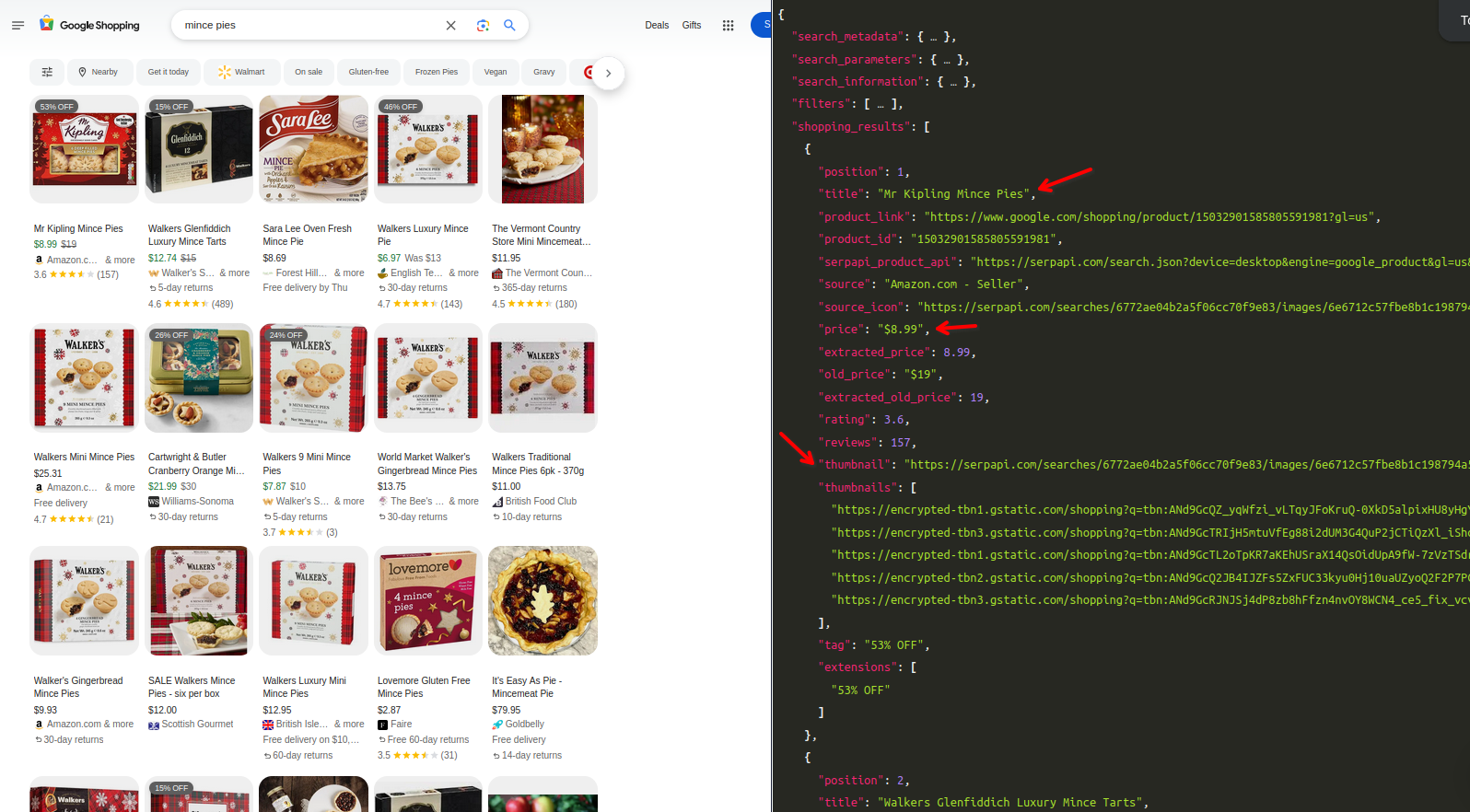Image resolution: width=1470 pixels, height=812 pixels.
Task: Open the Google apps grid
Action: coord(728,25)
